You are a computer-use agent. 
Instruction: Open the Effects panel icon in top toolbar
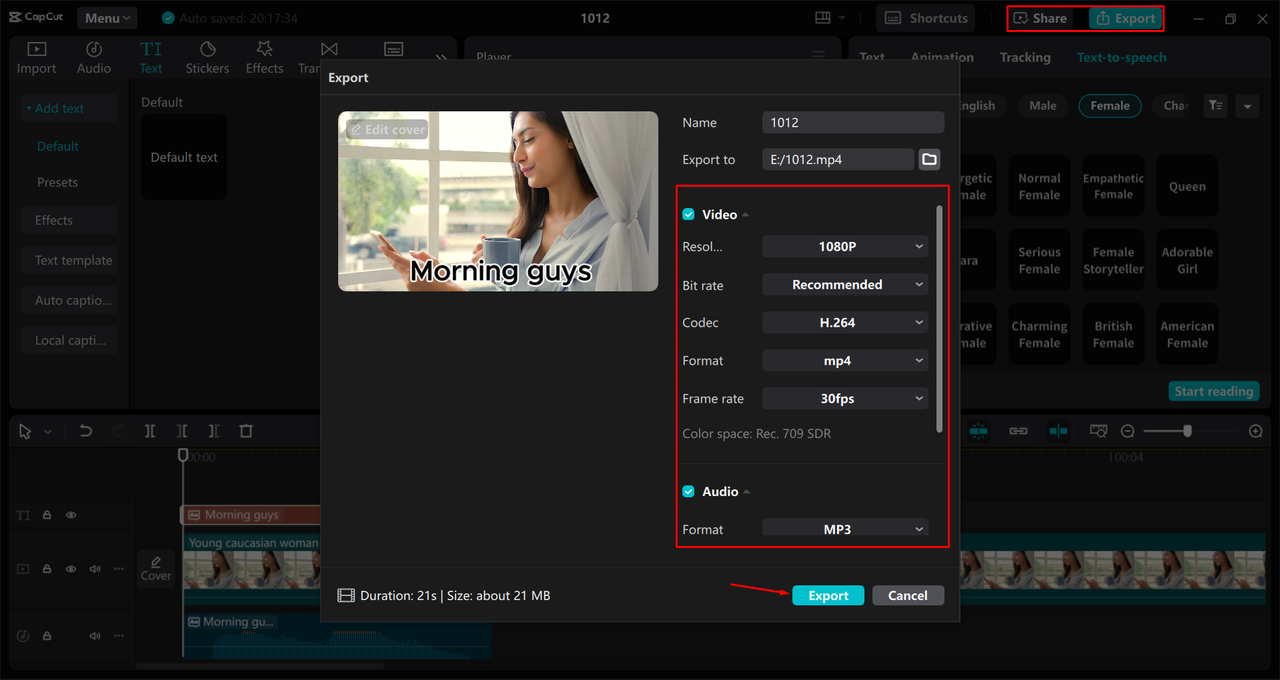click(265, 58)
